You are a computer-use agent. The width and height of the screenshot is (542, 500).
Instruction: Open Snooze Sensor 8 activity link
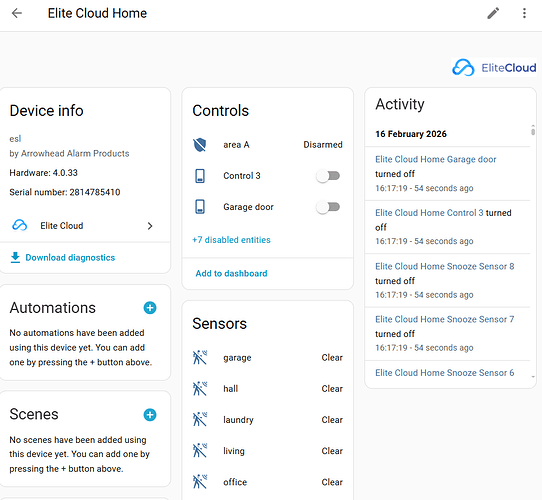445,266
